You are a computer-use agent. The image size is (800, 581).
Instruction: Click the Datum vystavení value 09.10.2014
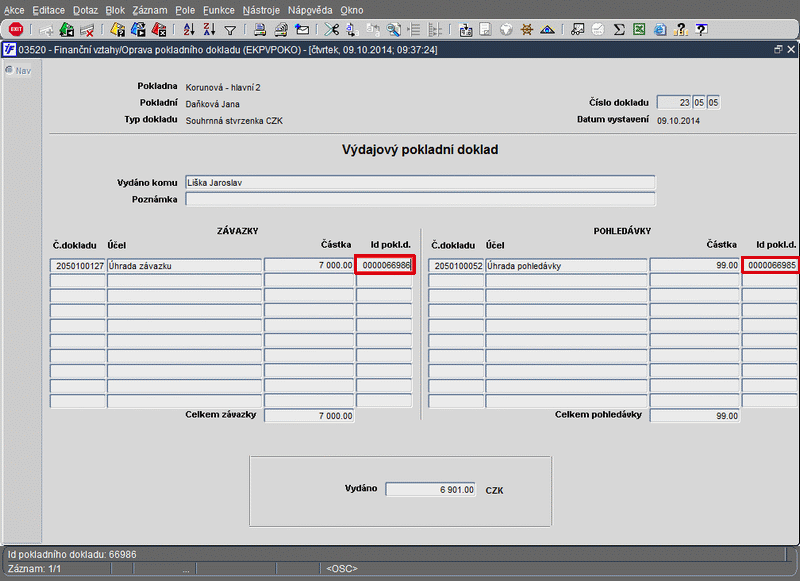pos(678,121)
